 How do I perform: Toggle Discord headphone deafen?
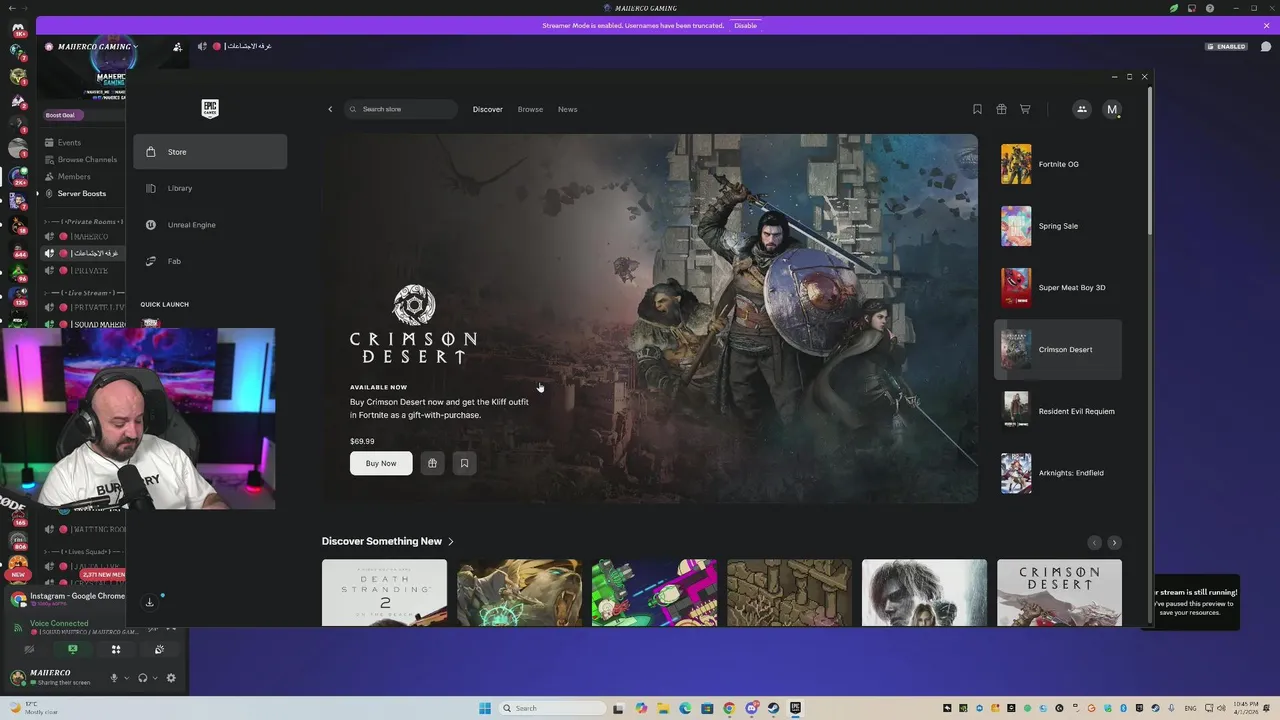click(142, 678)
